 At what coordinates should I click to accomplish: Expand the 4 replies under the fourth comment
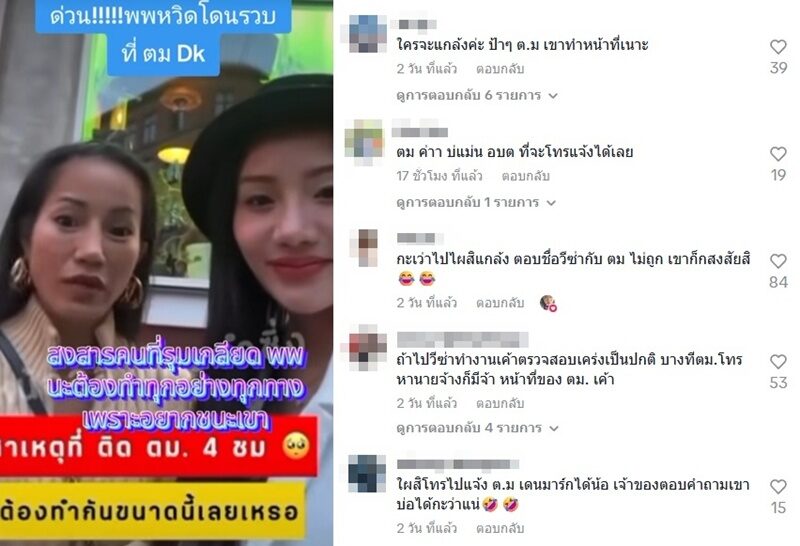pyautogui.click(x=478, y=428)
